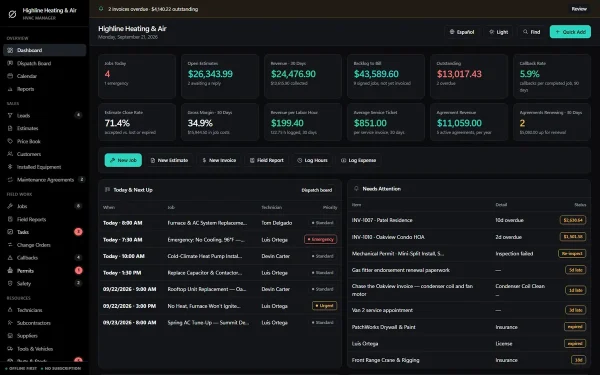The image size is (600, 375).
Task: Click the Highline logo icon
Action: tap(12, 14)
